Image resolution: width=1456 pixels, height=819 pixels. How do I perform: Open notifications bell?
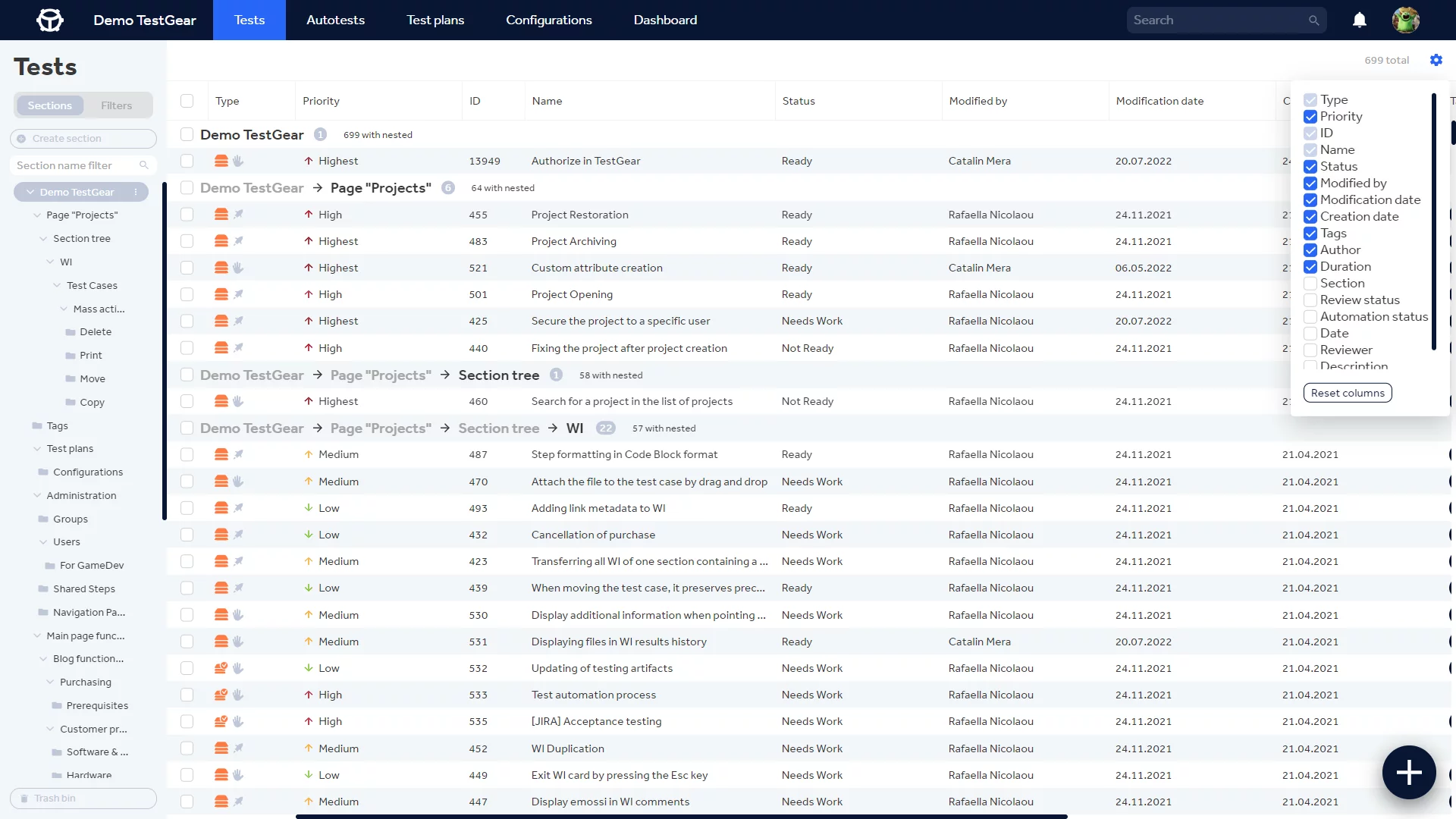click(x=1360, y=20)
